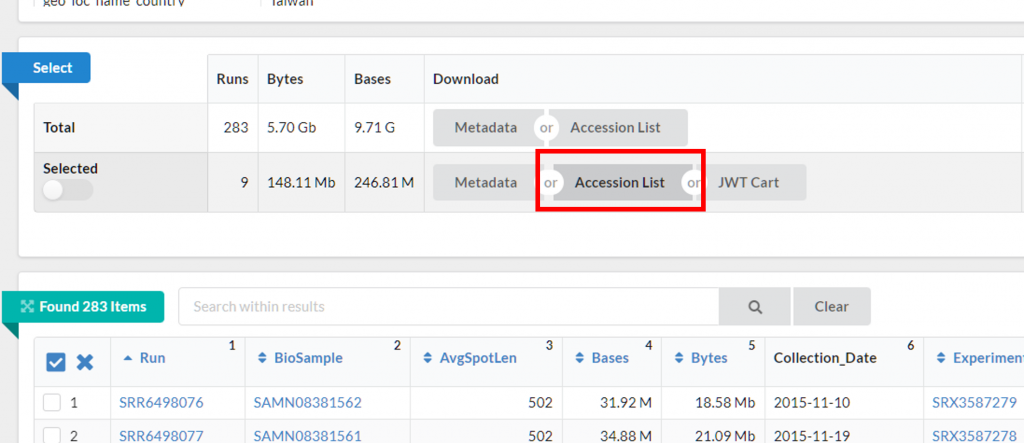
Task: Check the box for row 1 SRR6498076
Action: point(52,402)
